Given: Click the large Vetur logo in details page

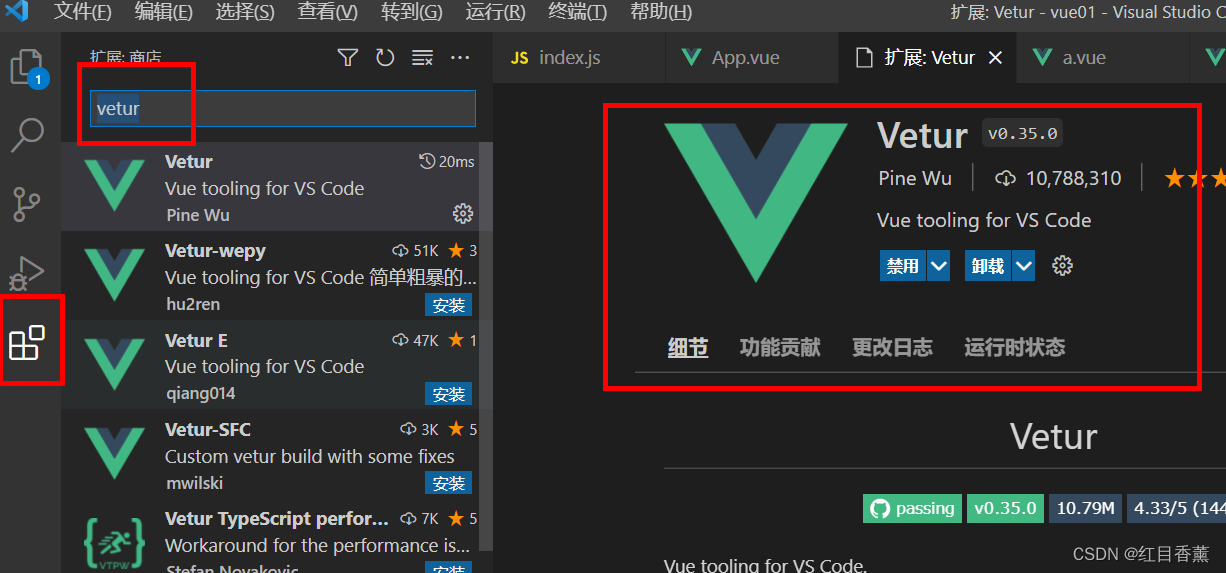Looking at the screenshot, I should tap(755, 202).
